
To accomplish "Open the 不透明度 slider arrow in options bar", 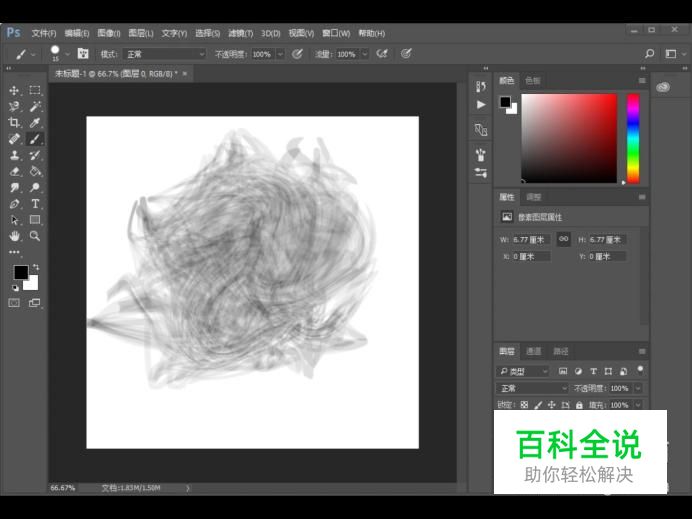I will [280, 54].
